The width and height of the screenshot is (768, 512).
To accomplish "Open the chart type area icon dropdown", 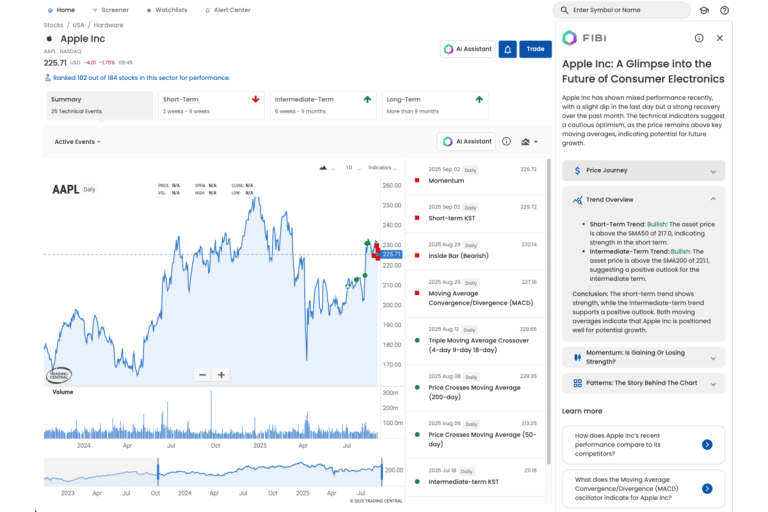I will (326, 168).
